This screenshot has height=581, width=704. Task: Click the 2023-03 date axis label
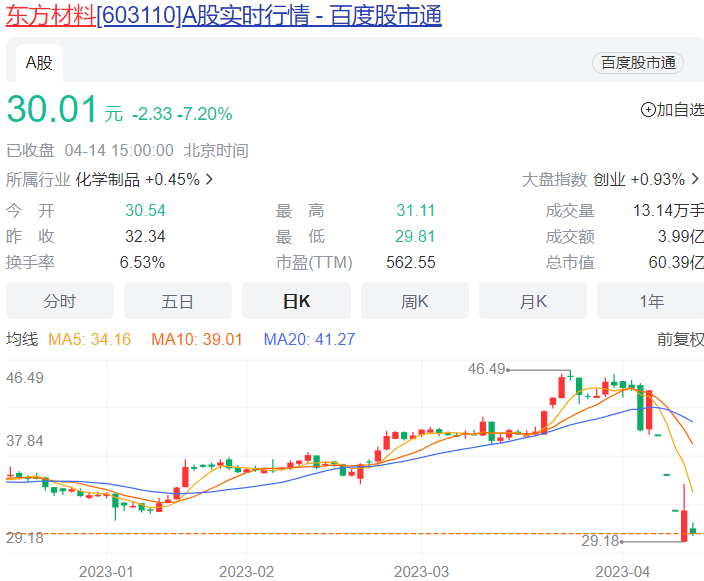(x=422, y=572)
